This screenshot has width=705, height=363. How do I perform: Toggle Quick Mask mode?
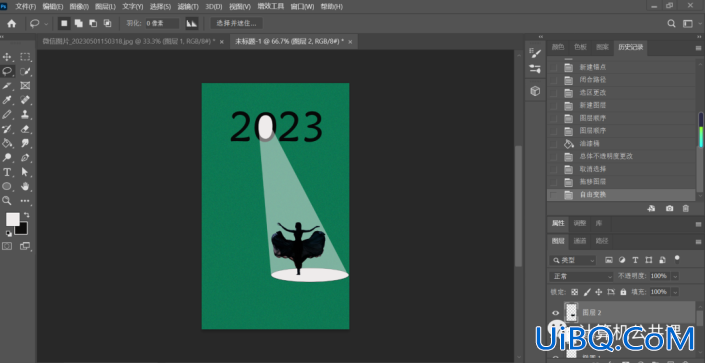7,246
